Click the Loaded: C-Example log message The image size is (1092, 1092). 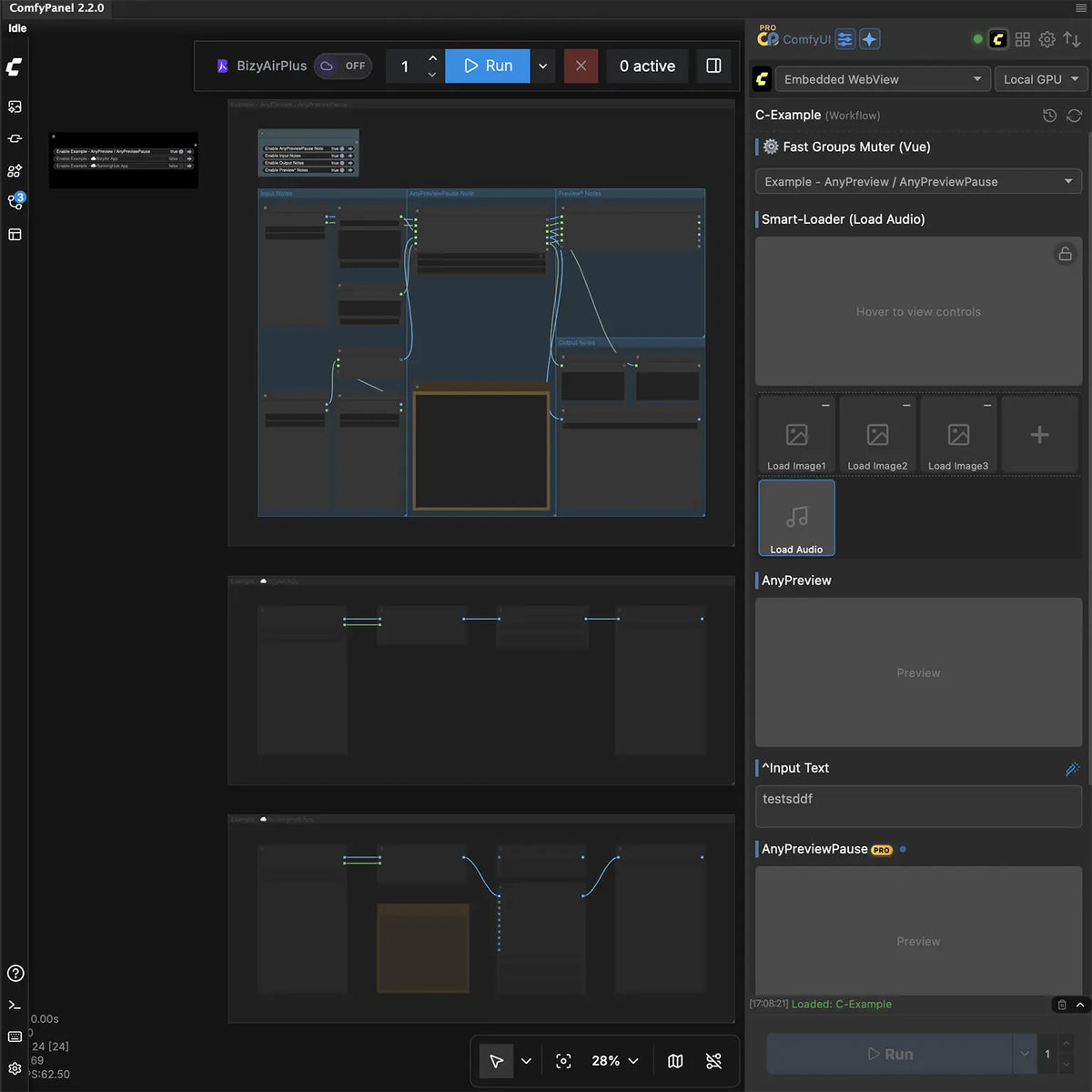click(842, 1005)
